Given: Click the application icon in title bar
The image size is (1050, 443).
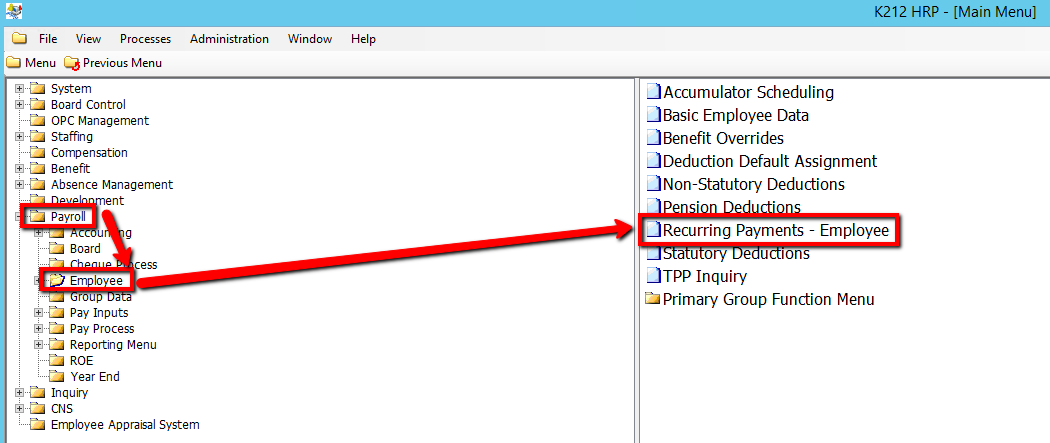Looking at the screenshot, I should pyautogui.click(x=13, y=13).
